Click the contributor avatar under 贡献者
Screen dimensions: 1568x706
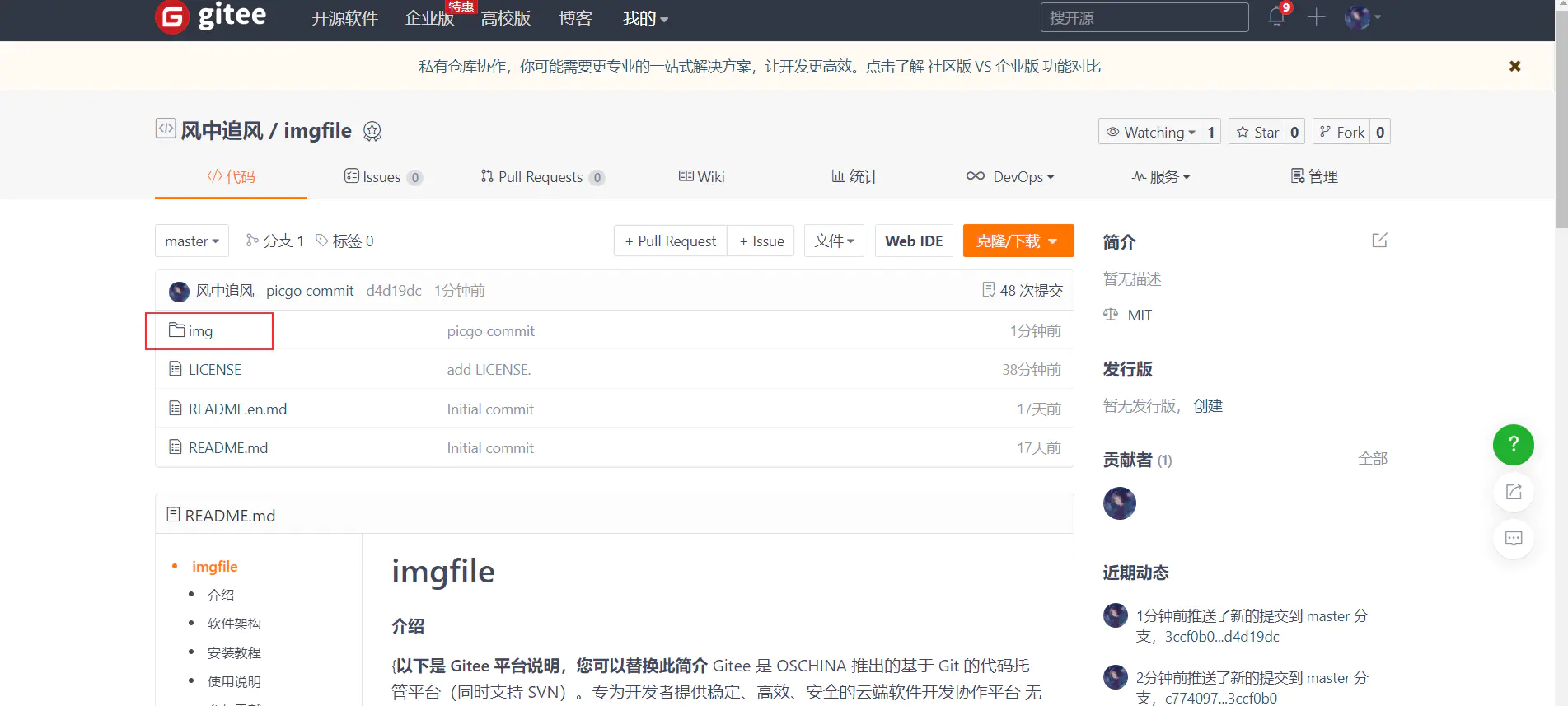(1119, 503)
